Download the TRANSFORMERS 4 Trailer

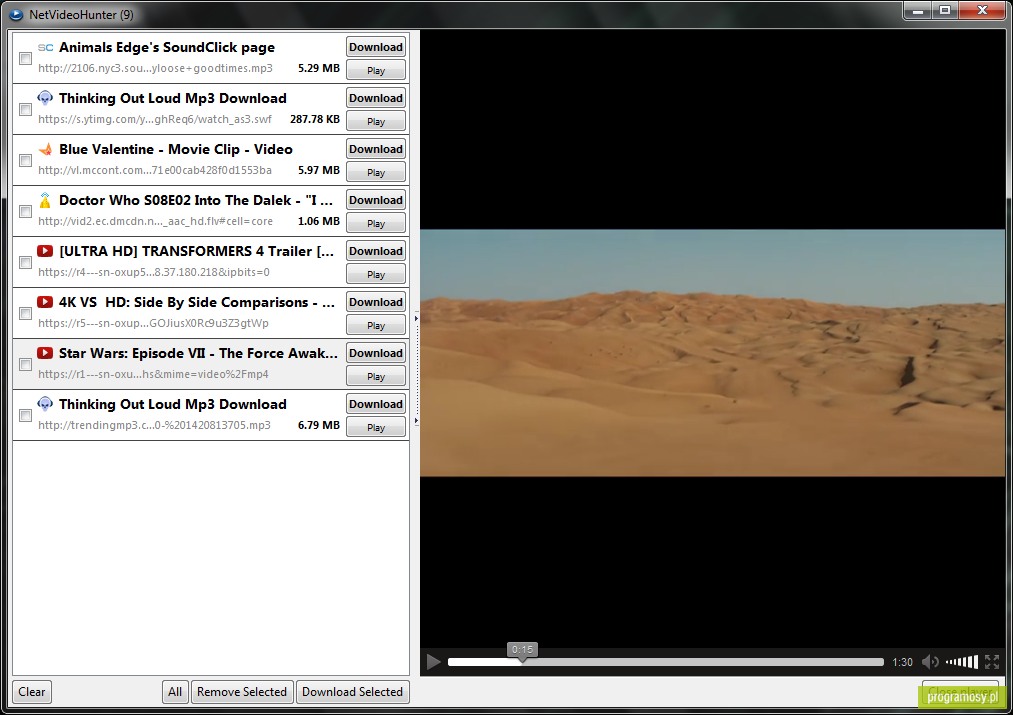click(376, 251)
